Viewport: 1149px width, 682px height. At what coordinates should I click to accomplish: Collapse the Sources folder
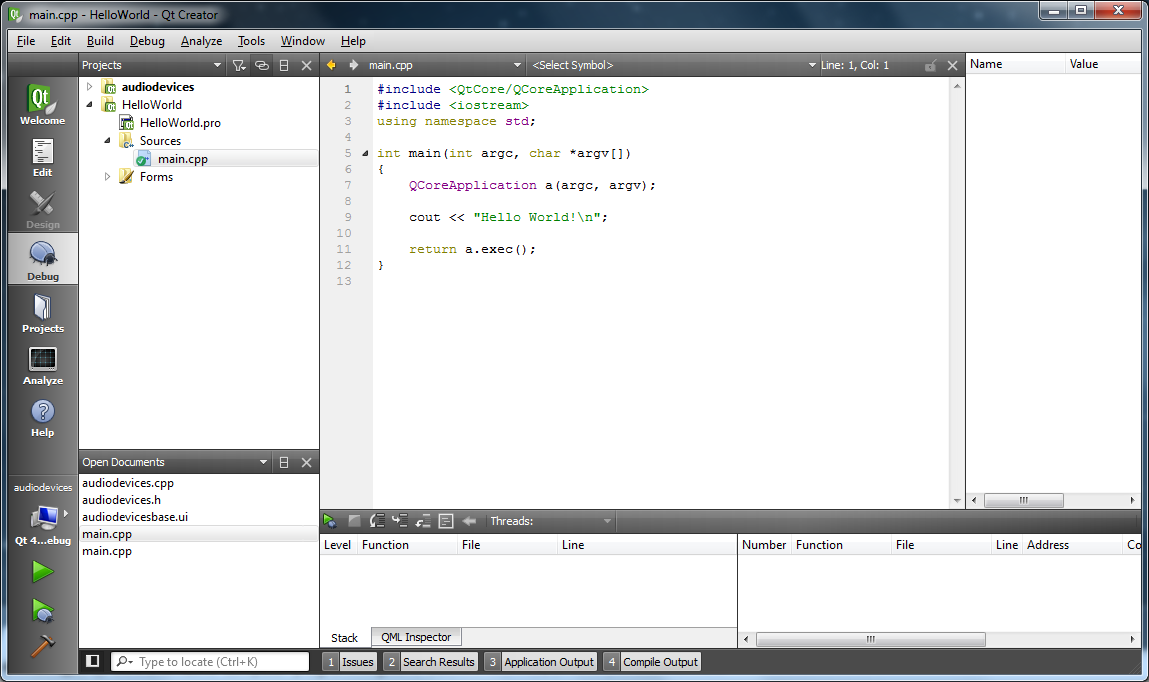(107, 141)
